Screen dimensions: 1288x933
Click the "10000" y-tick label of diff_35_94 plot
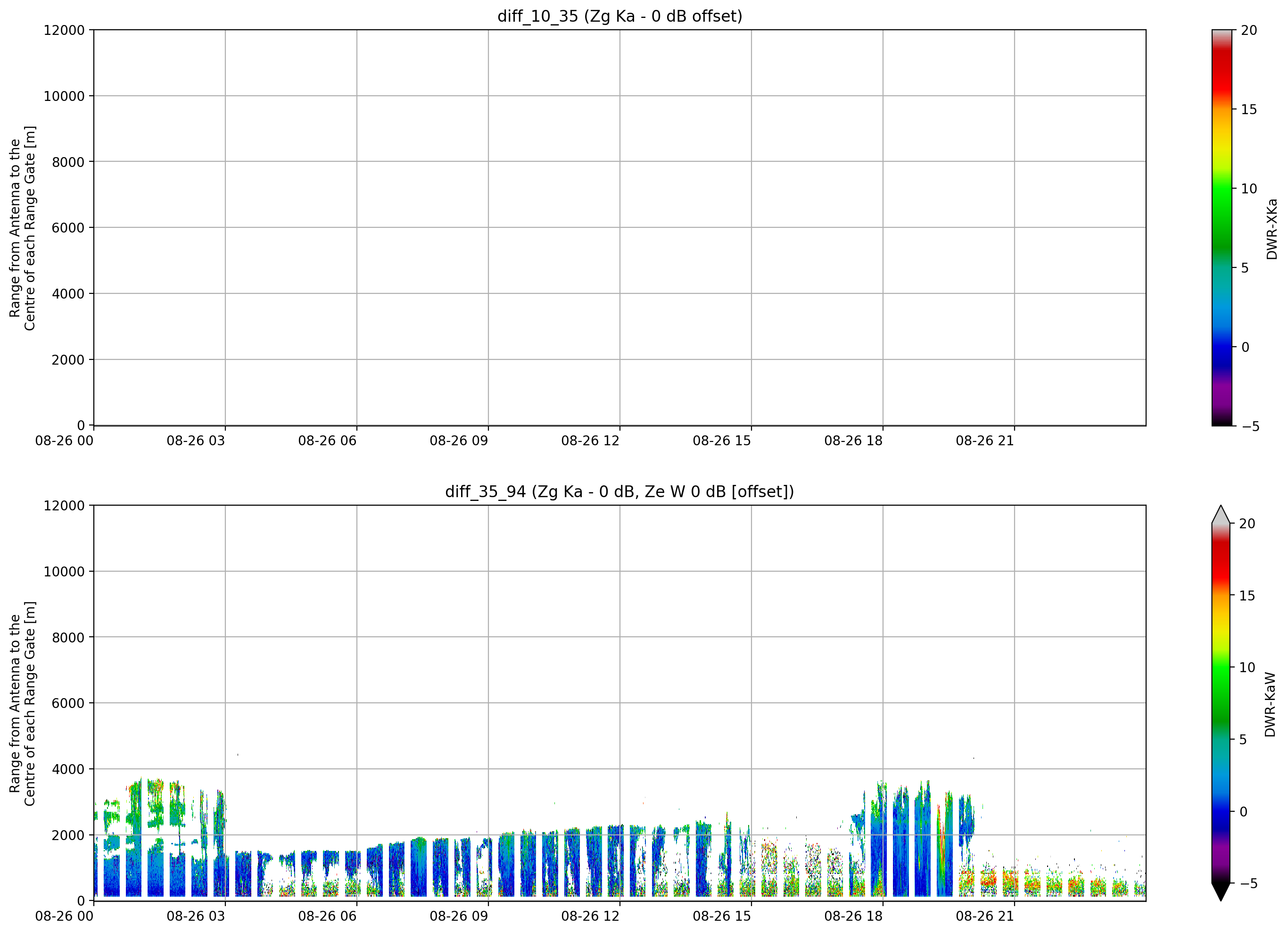[64, 572]
